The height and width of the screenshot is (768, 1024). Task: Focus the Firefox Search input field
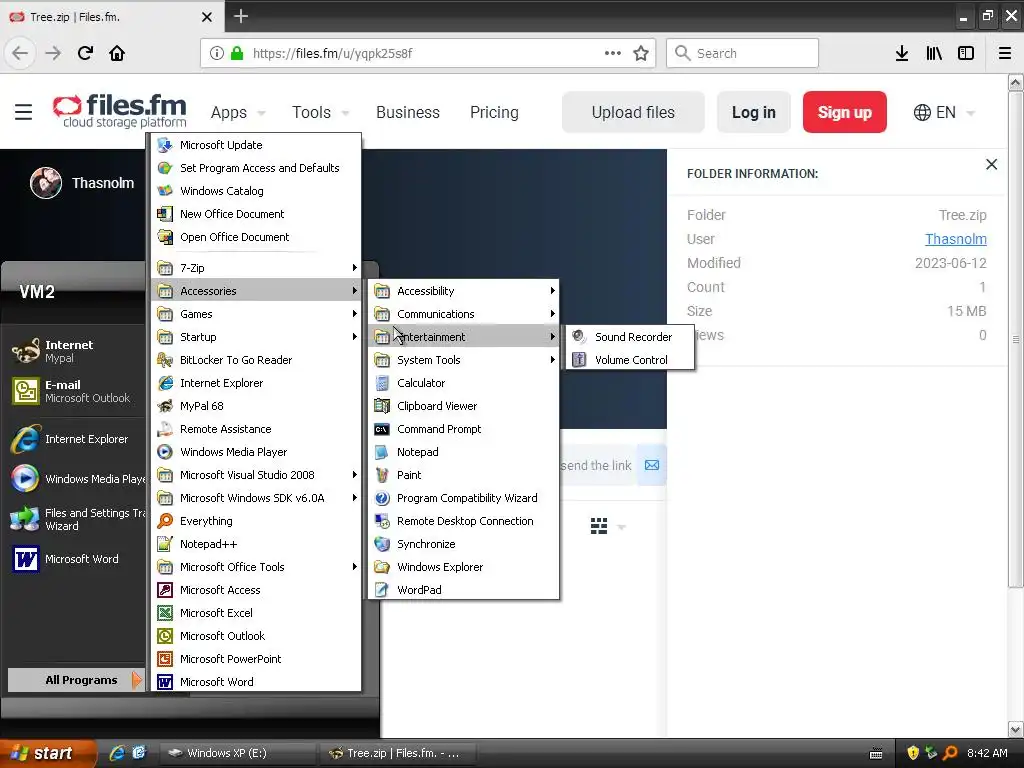click(743, 53)
